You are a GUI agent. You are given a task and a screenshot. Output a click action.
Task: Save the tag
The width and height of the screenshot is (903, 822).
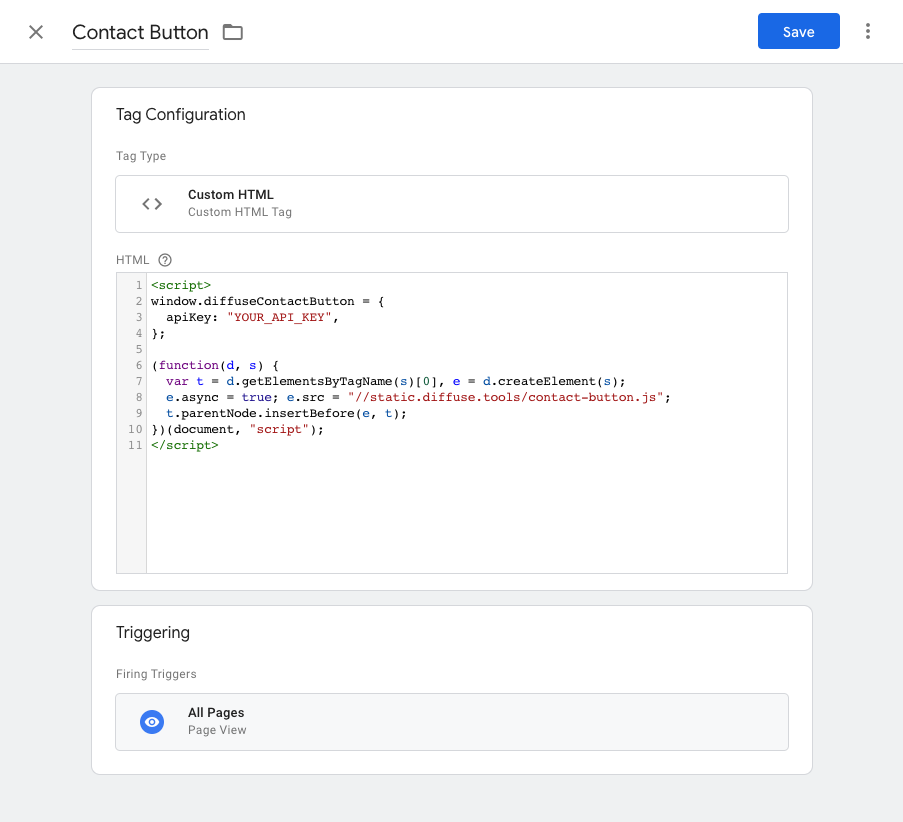798,32
